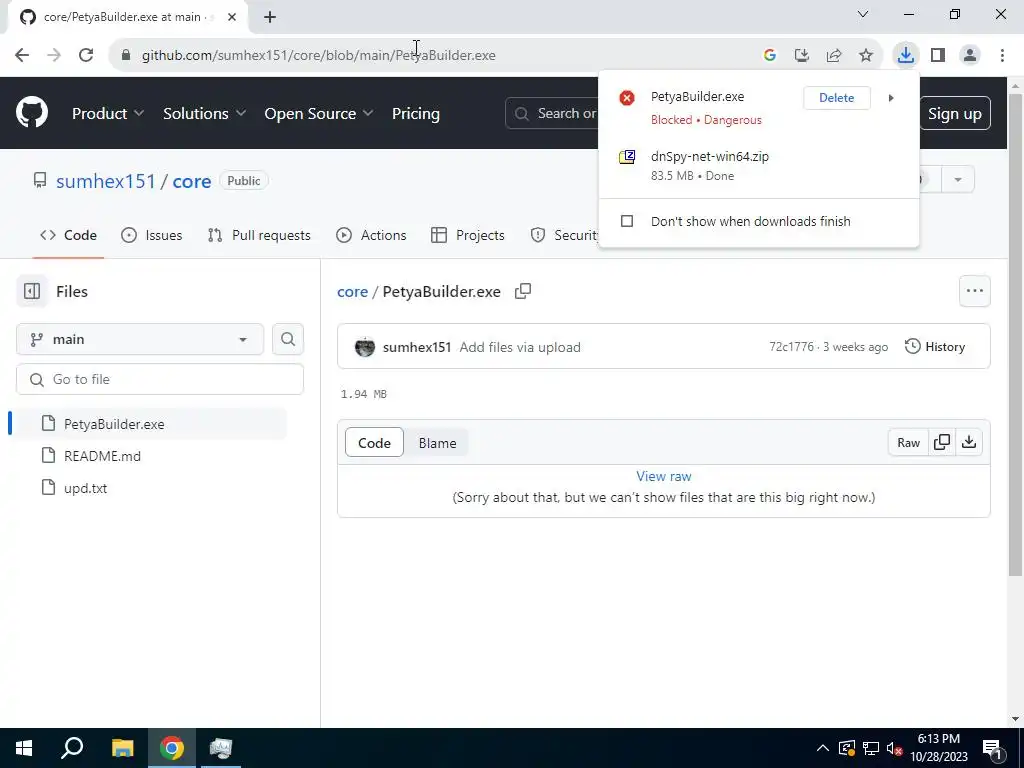Image resolution: width=1024 pixels, height=768 pixels.
Task: Open File Explorer from taskbar
Action: coord(122,748)
